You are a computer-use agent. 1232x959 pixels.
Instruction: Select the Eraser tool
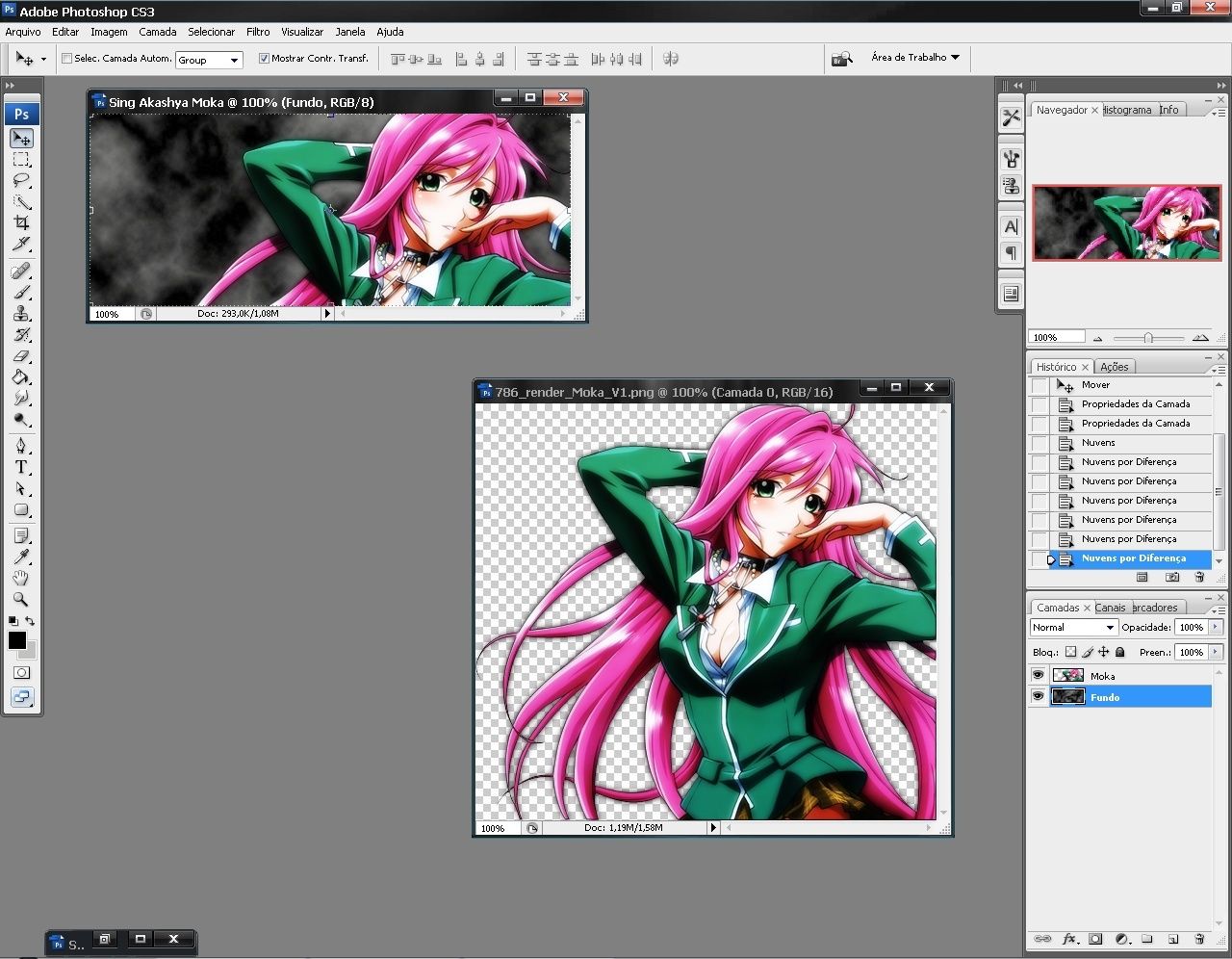pos(21,355)
